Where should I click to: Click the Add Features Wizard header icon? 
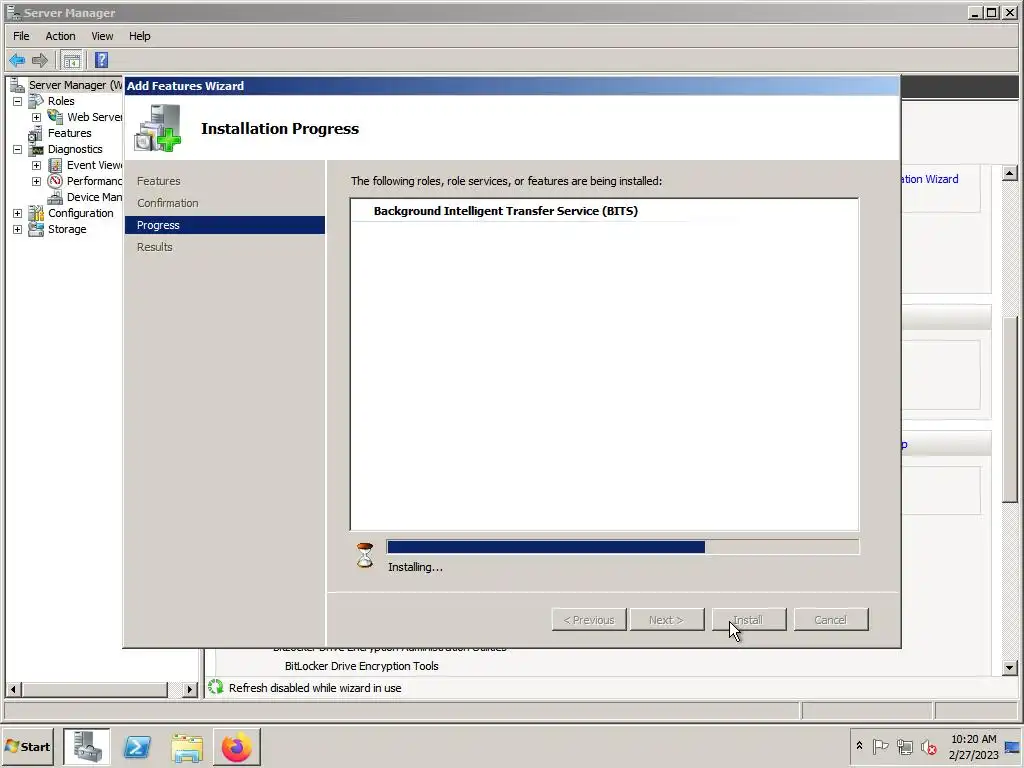click(157, 128)
